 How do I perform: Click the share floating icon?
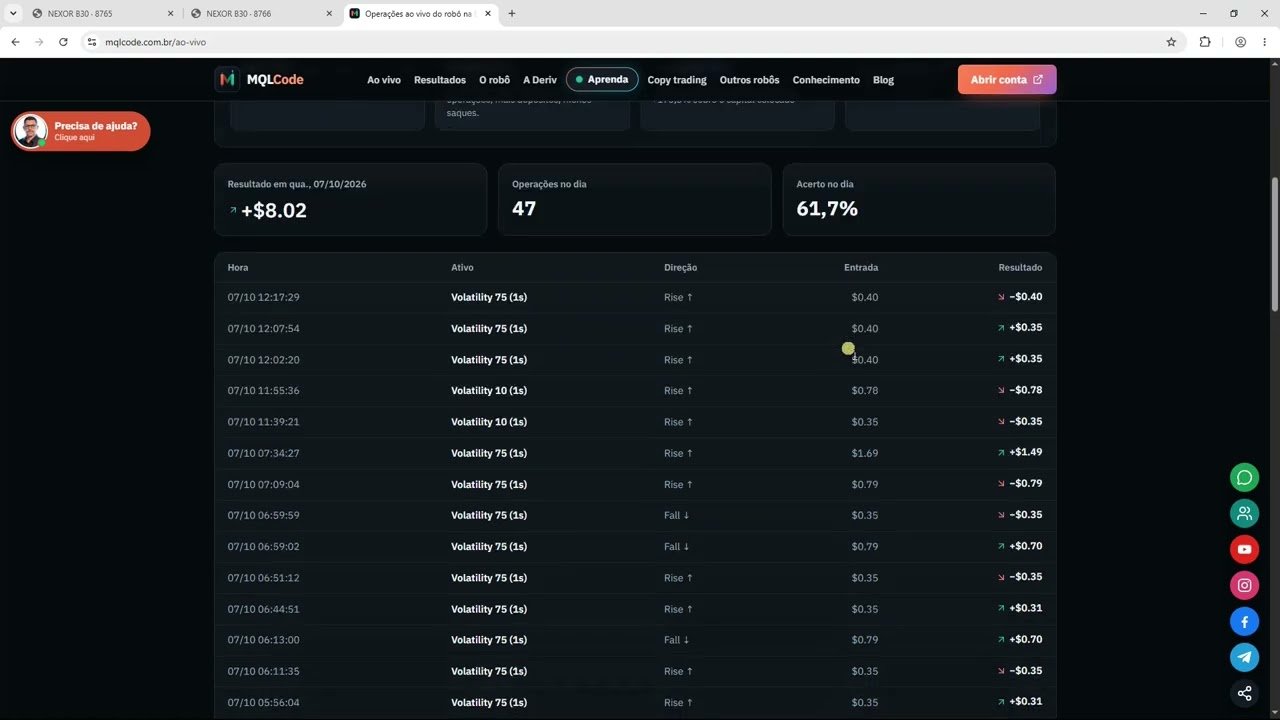[1244, 693]
